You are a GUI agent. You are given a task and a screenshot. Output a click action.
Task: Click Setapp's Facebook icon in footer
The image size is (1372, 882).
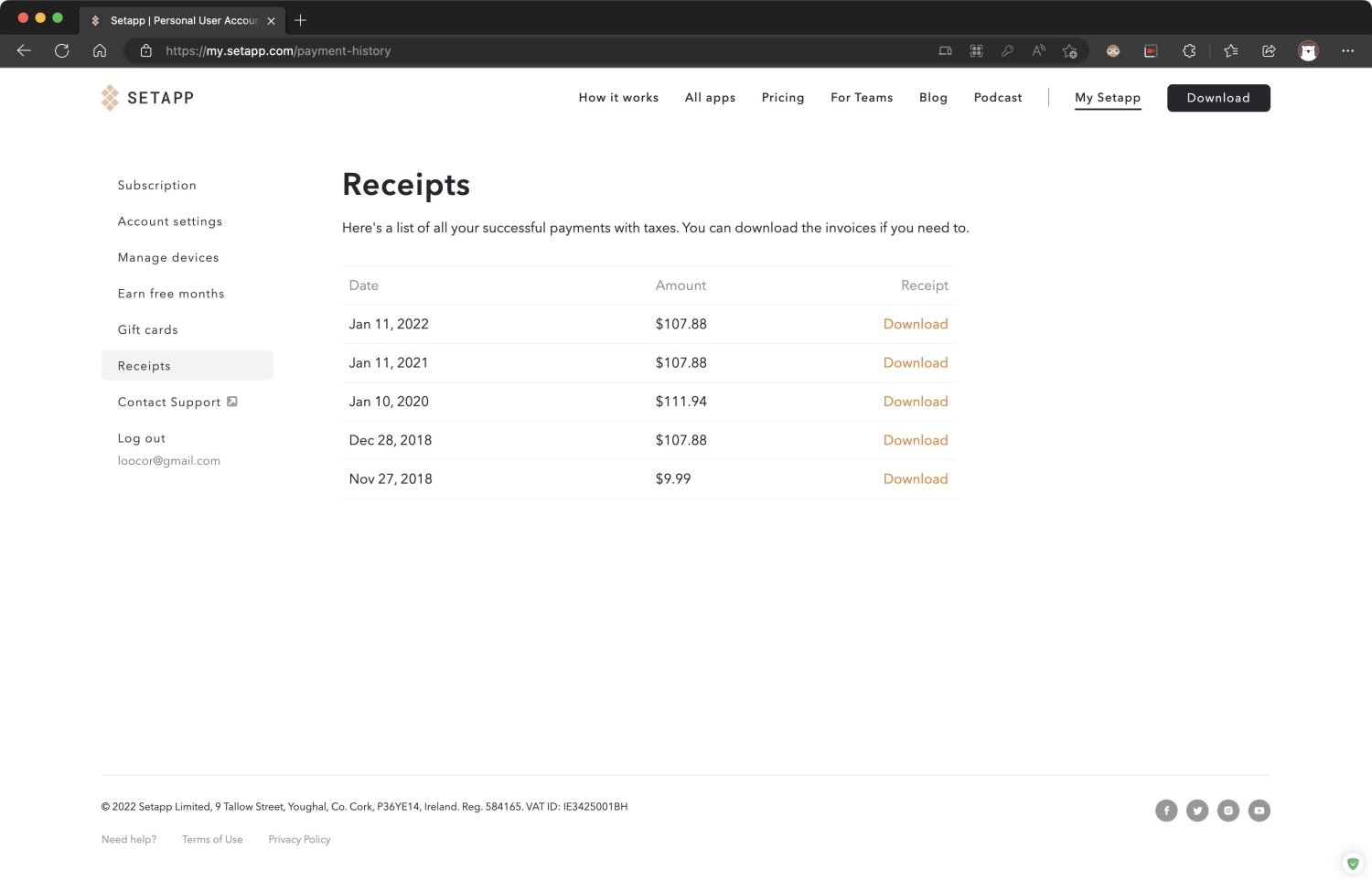[x=1166, y=810]
